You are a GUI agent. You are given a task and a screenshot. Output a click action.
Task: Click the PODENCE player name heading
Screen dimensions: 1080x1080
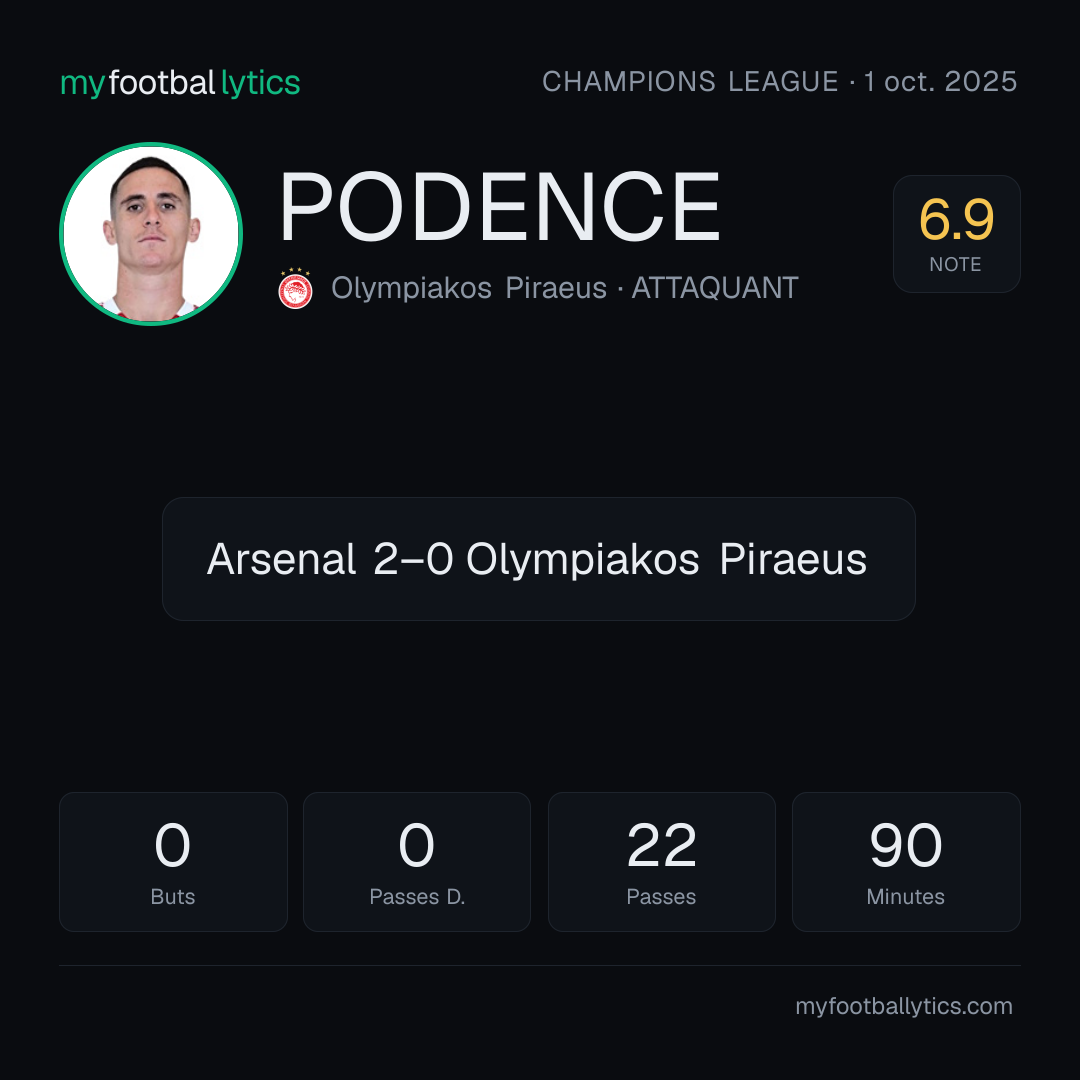click(x=499, y=207)
